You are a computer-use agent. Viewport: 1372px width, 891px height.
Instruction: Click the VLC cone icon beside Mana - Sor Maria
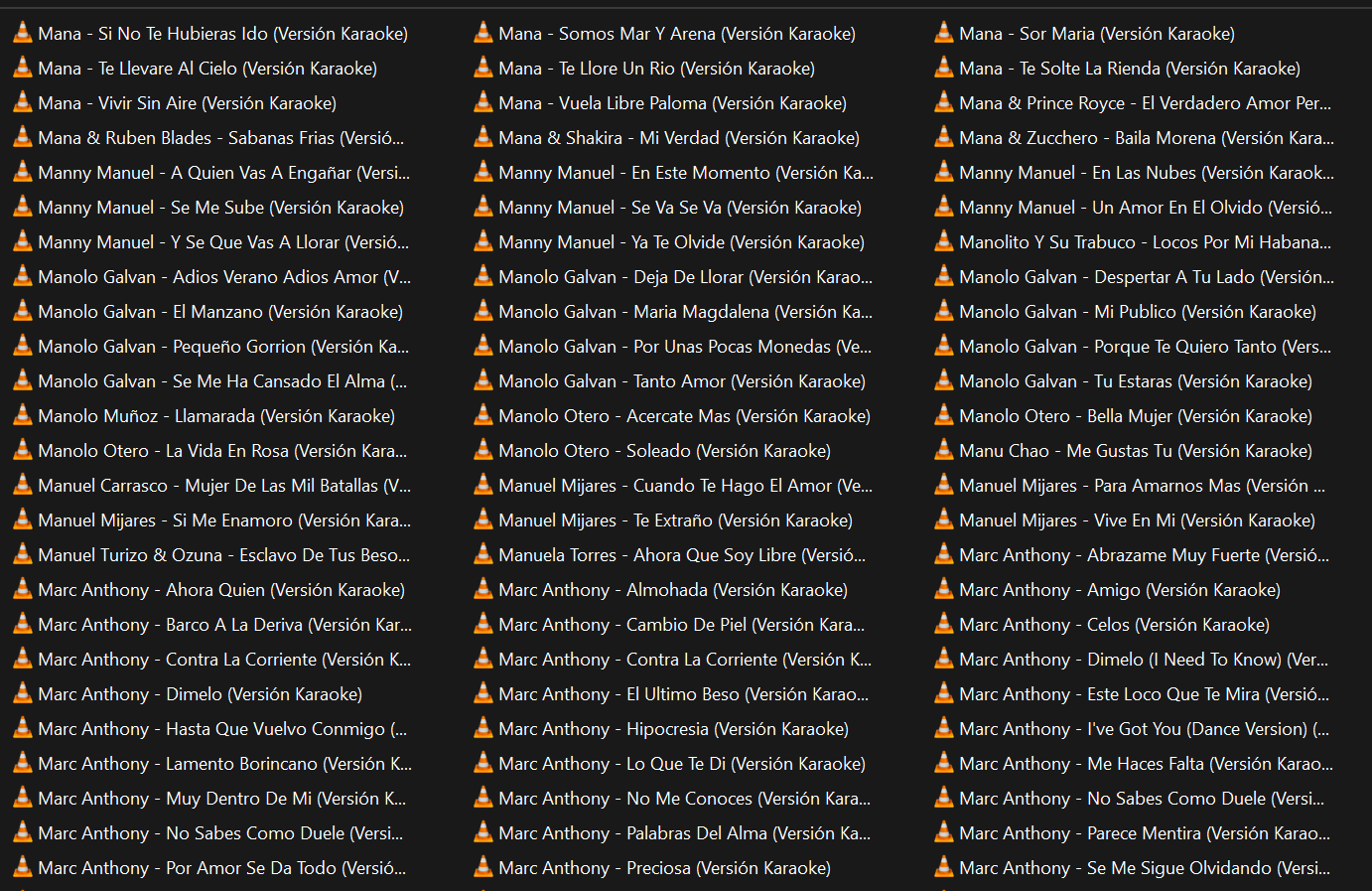click(943, 34)
